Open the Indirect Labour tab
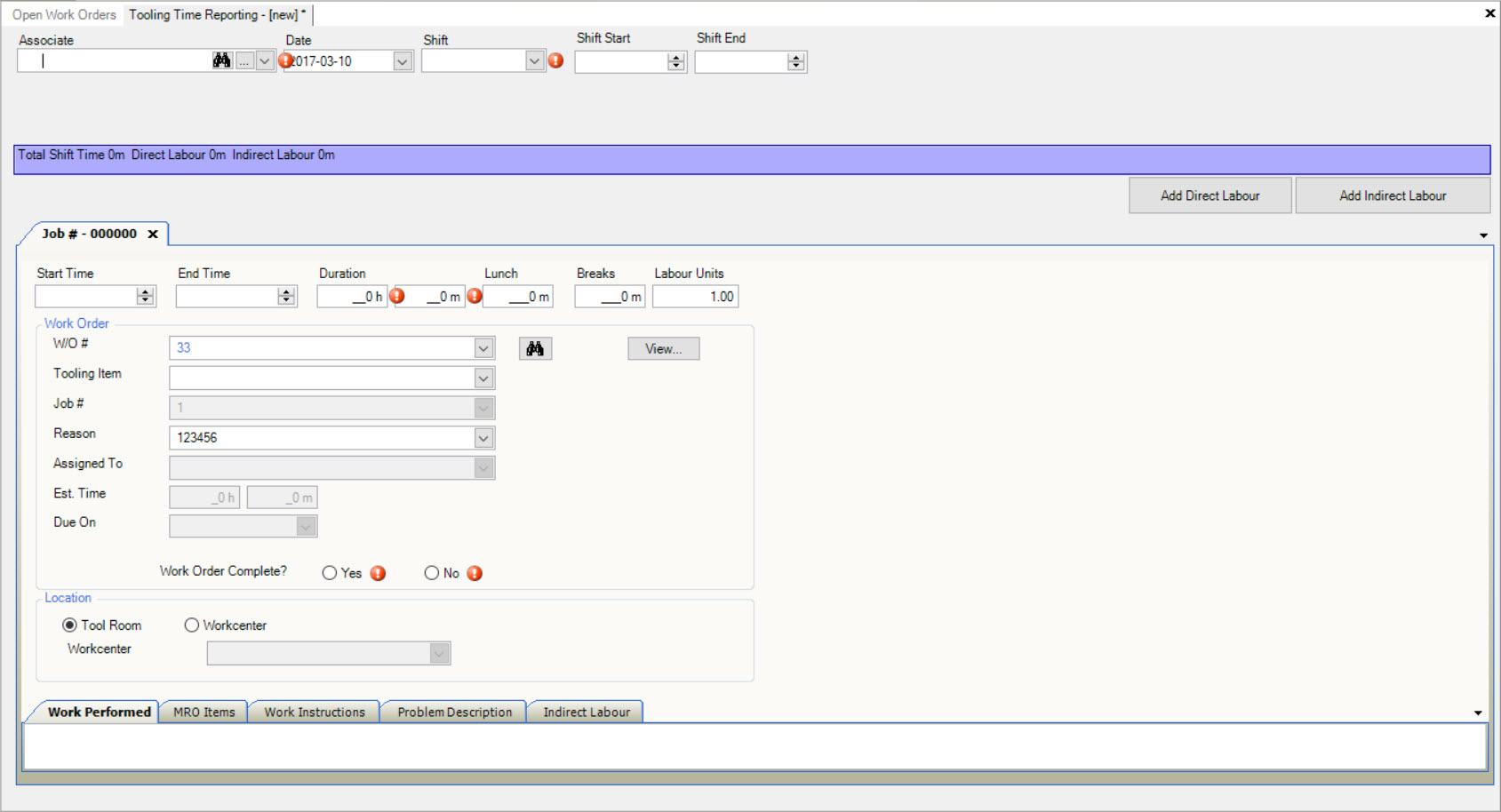The image size is (1501, 812). (587, 712)
